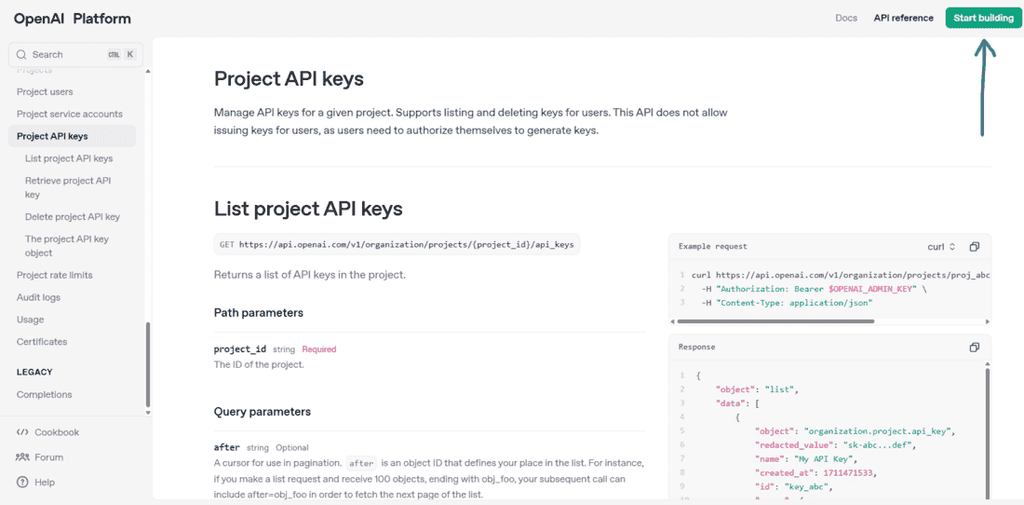Click sidebar scrollbar up arrow
The height and width of the screenshot is (505, 1024).
pyautogui.click(x=148, y=71)
